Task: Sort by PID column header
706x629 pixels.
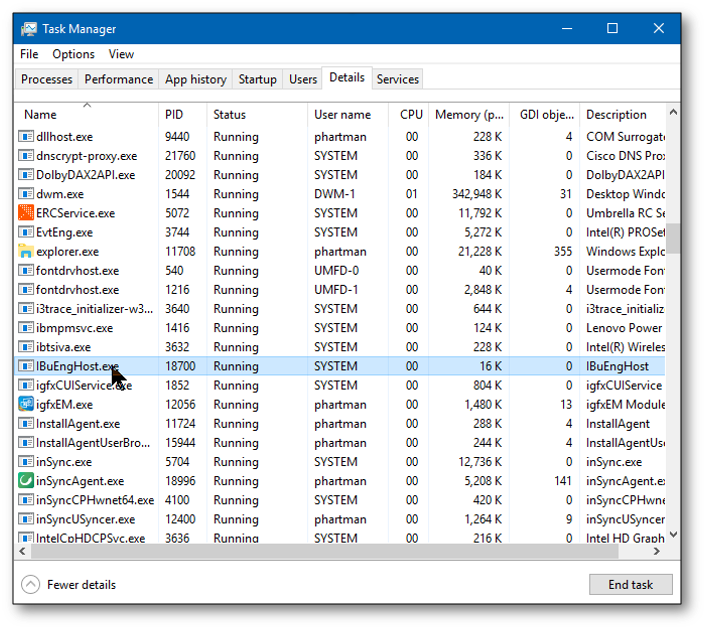Action: pos(174,115)
